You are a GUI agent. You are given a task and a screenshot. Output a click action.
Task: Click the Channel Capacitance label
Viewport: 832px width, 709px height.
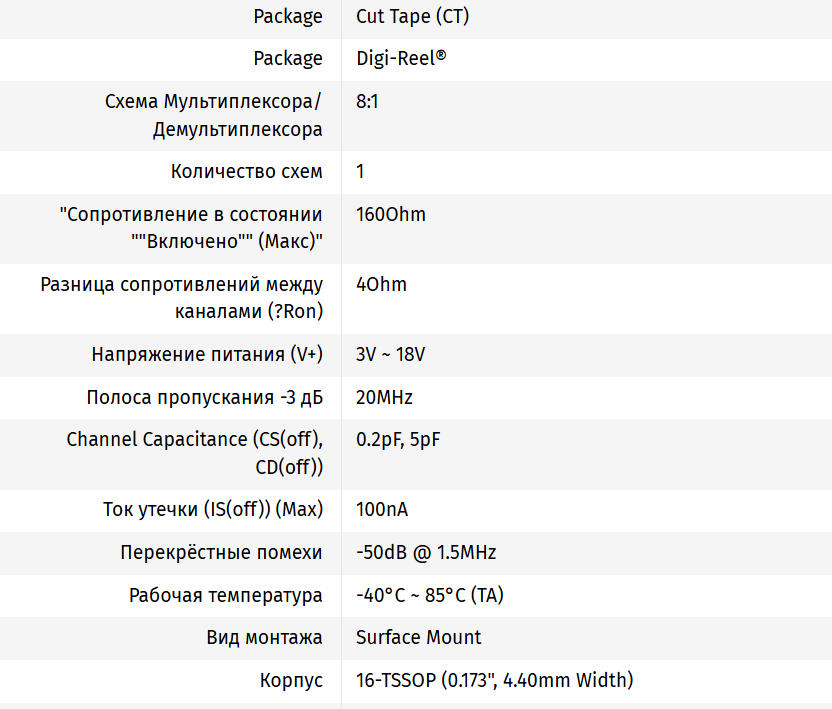[x=195, y=453]
